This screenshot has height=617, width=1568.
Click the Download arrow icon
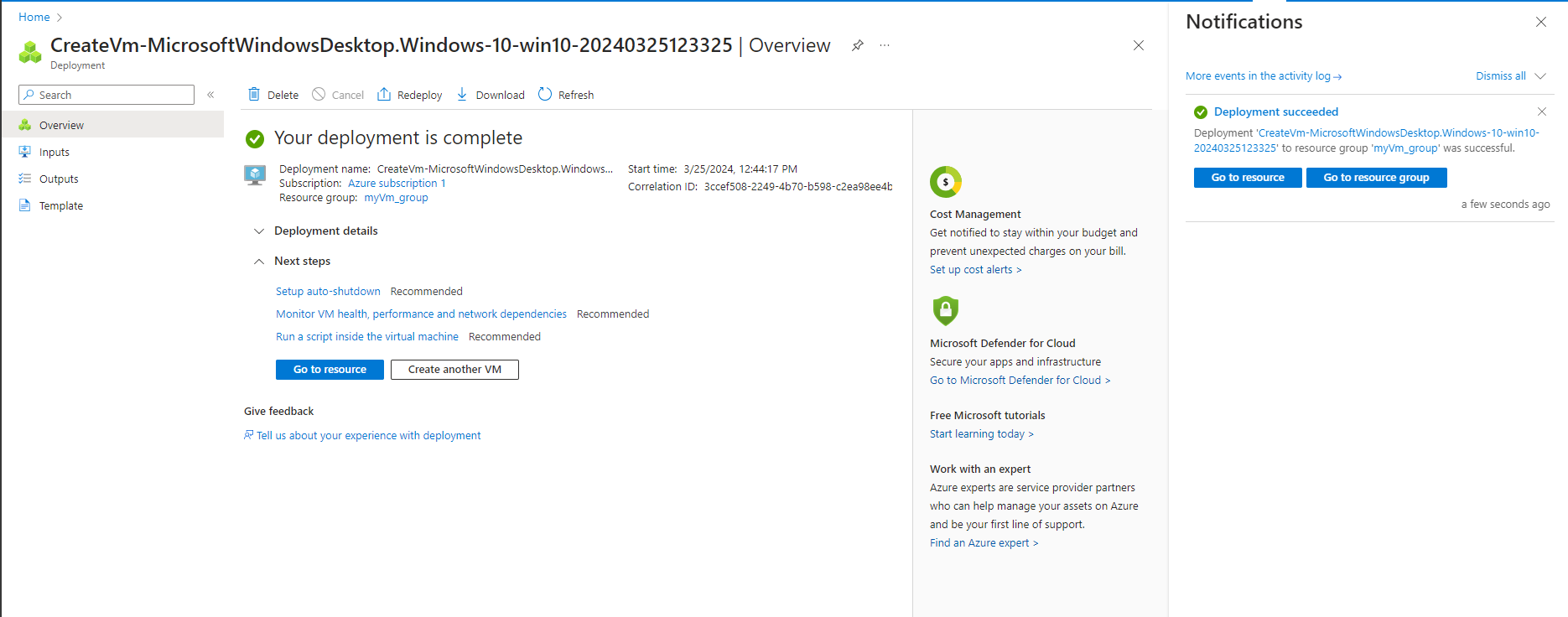point(462,95)
